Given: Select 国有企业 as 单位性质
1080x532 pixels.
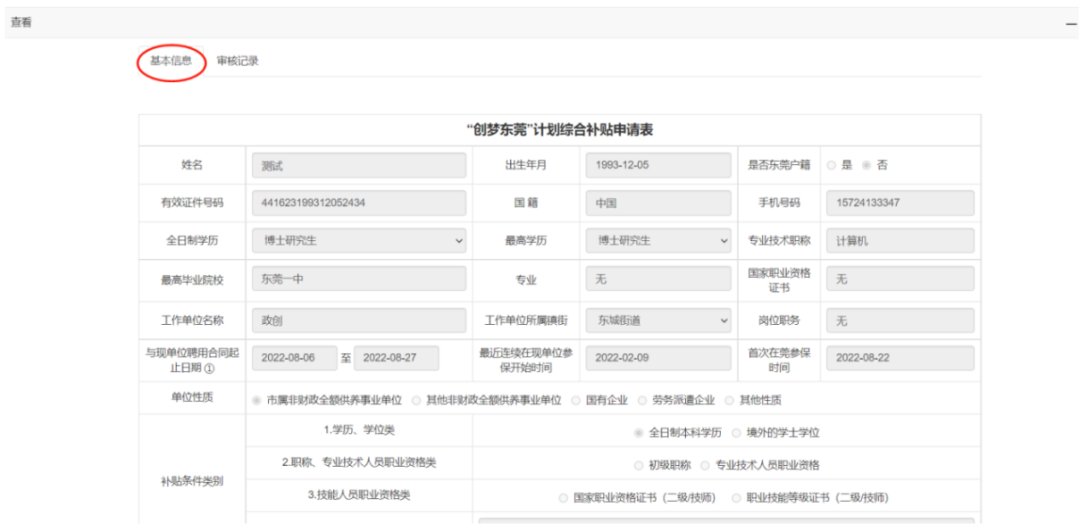Looking at the screenshot, I should click(x=576, y=400).
